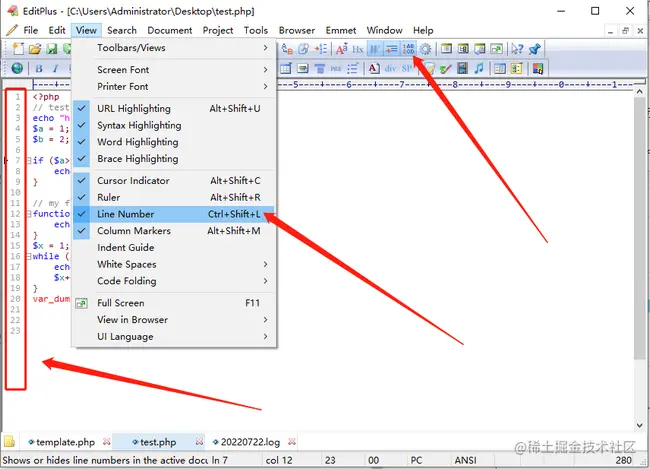Close the test.php tab
Screen dimensions: 650x469
coord(199,442)
